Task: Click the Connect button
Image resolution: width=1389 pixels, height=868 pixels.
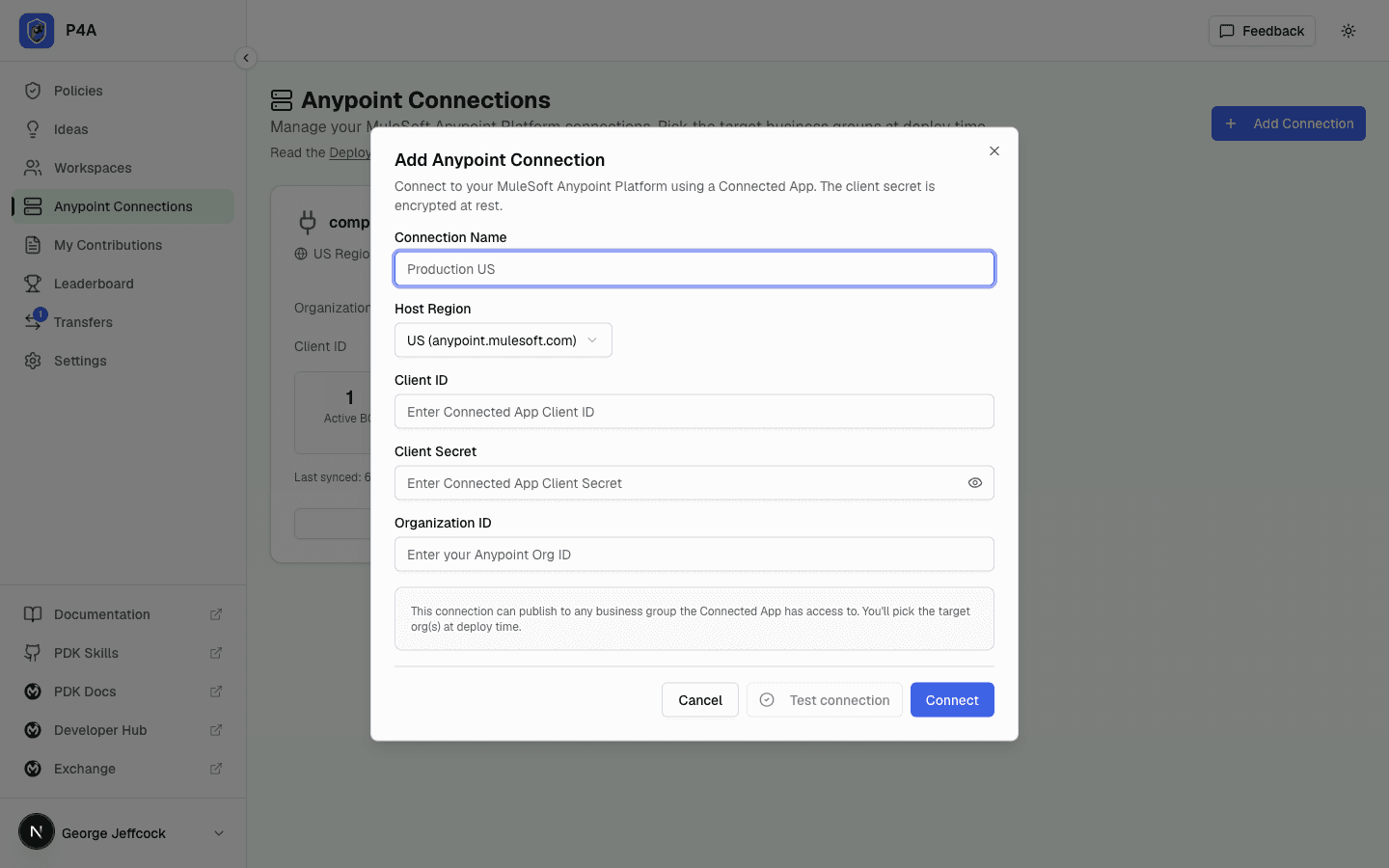Action: click(x=952, y=700)
